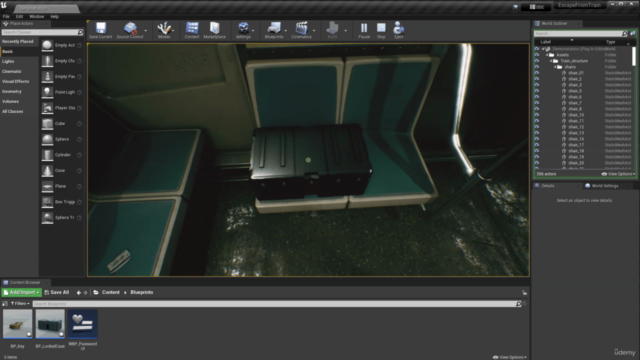Image resolution: width=640 pixels, height=360 pixels.
Task: Open Build options dropdown arrow
Action: 345,31
